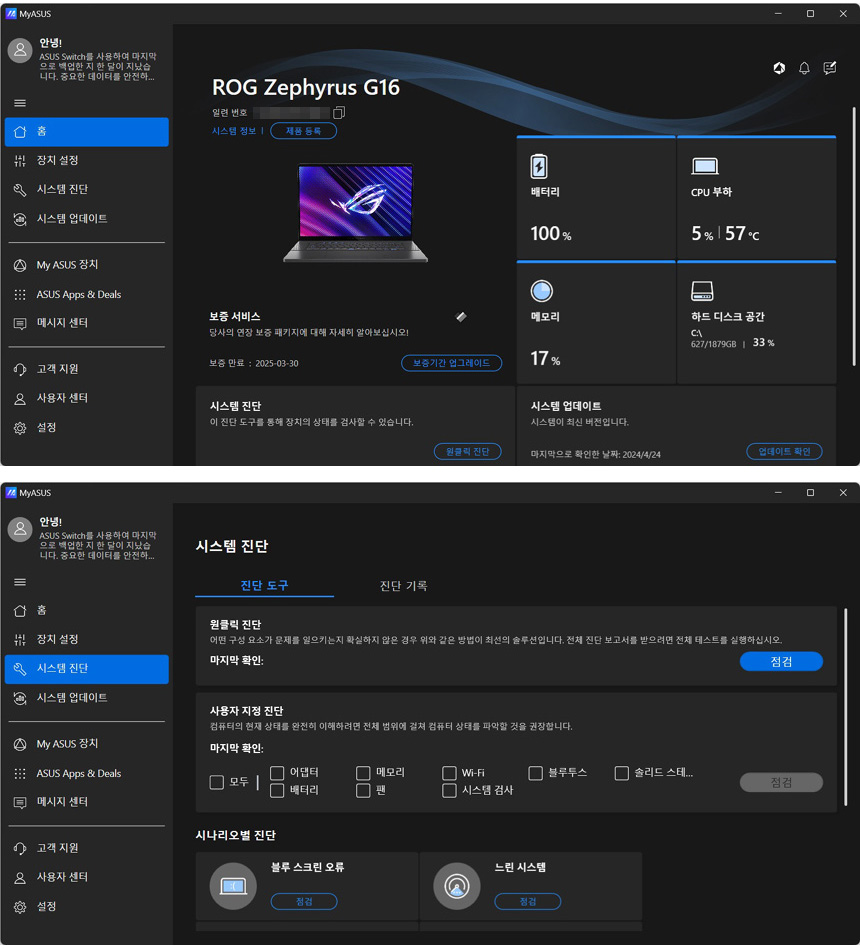The width and height of the screenshot is (860, 949).
Task: Click the 보증 서비스 tag icon
Action: (x=461, y=317)
